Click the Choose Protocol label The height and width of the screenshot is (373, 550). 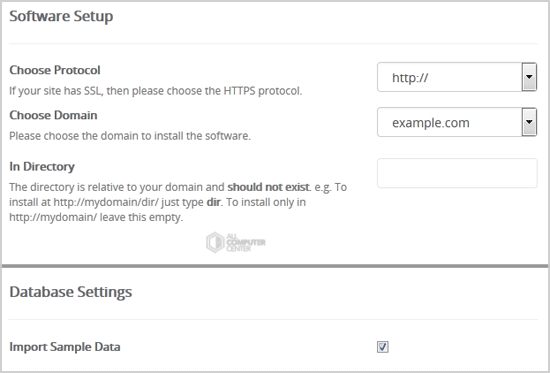coord(55,70)
